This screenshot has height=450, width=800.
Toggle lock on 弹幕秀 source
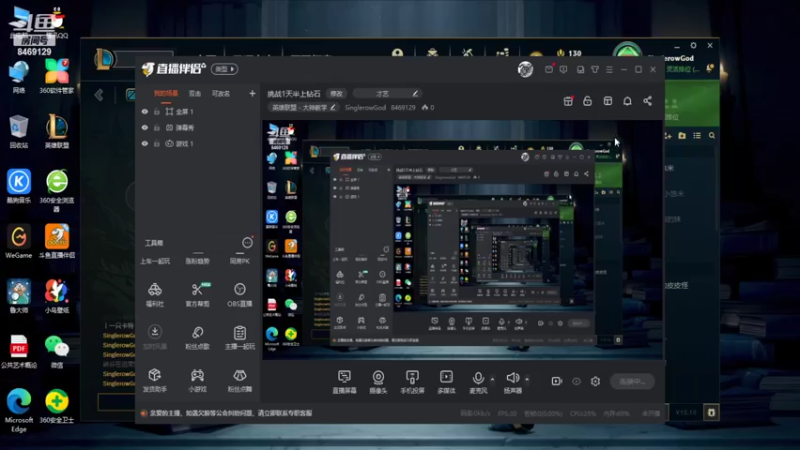pos(157,128)
